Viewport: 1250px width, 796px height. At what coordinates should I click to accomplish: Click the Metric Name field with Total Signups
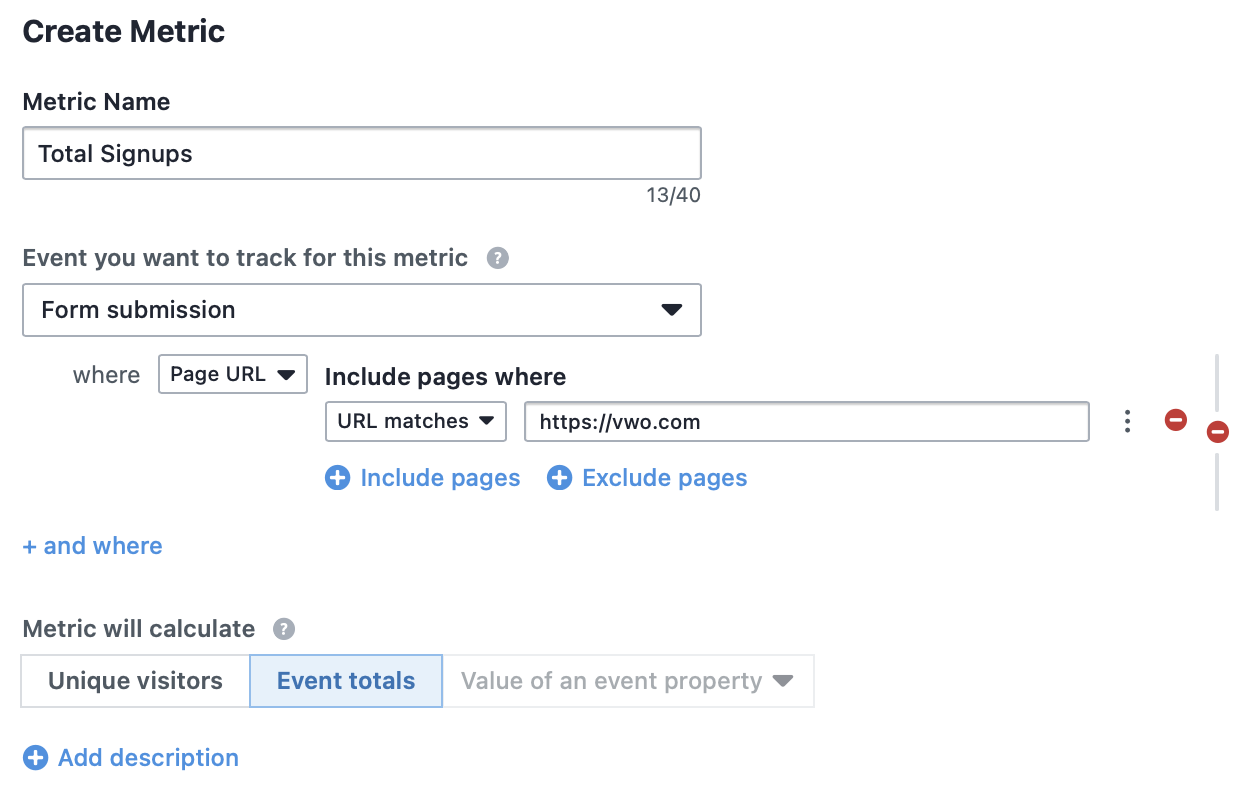pyautogui.click(x=362, y=153)
